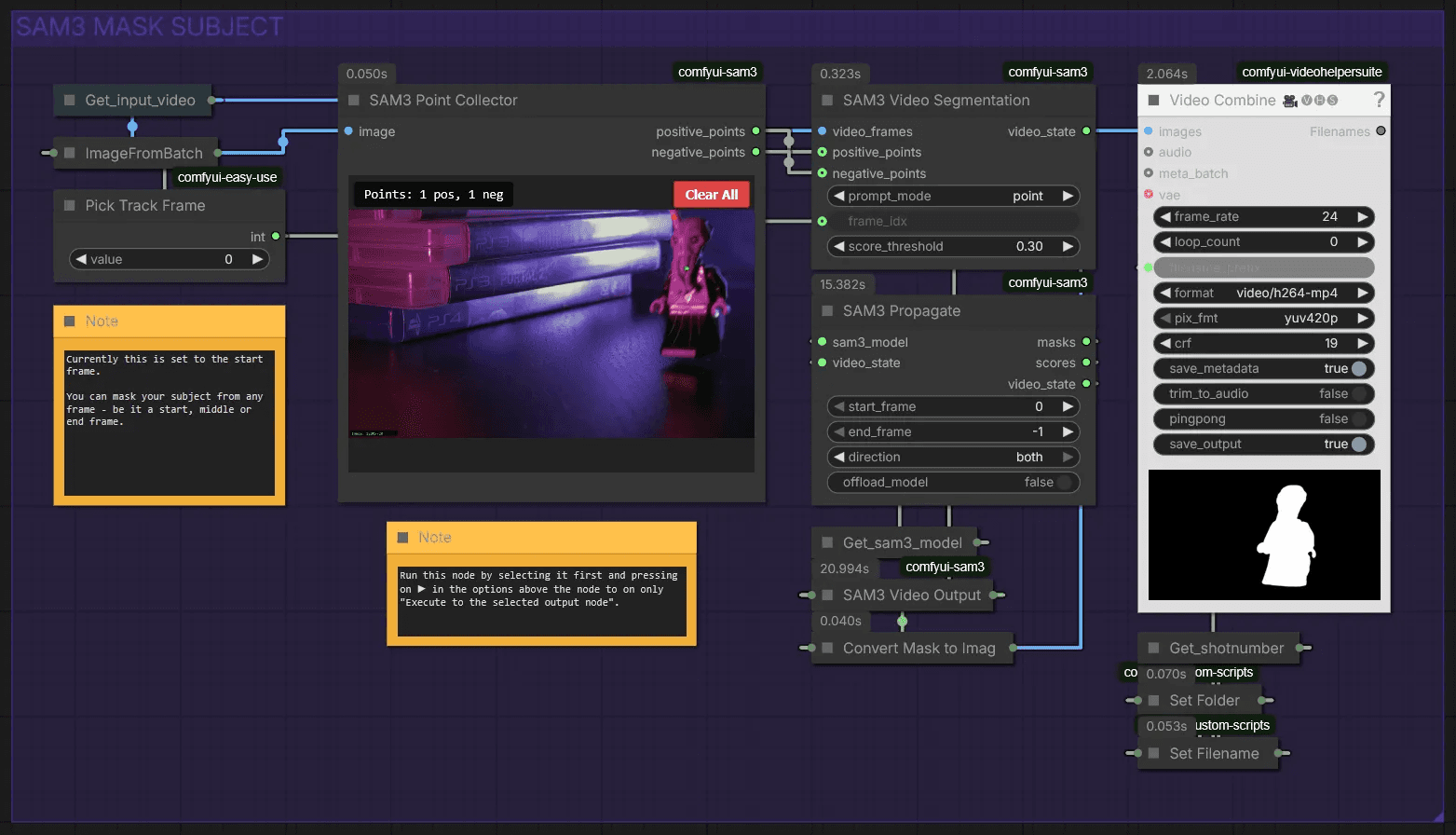Viewport: 1456px width, 835px height.
Task: Increase end_frame with right arrow
Action: tap(1068, 431)
